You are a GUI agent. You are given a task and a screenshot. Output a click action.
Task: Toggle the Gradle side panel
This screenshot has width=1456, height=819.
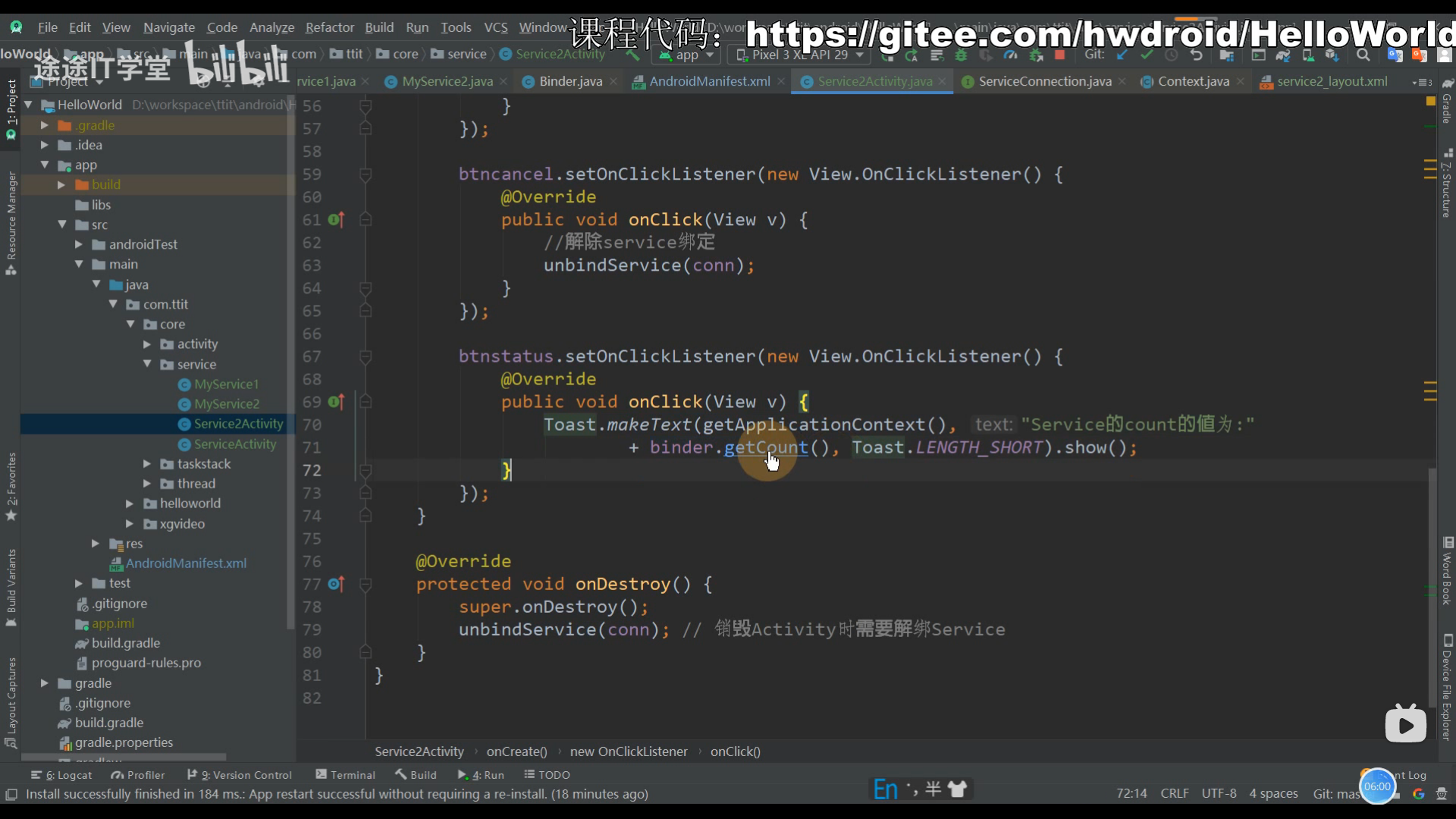coord(1447,101)
